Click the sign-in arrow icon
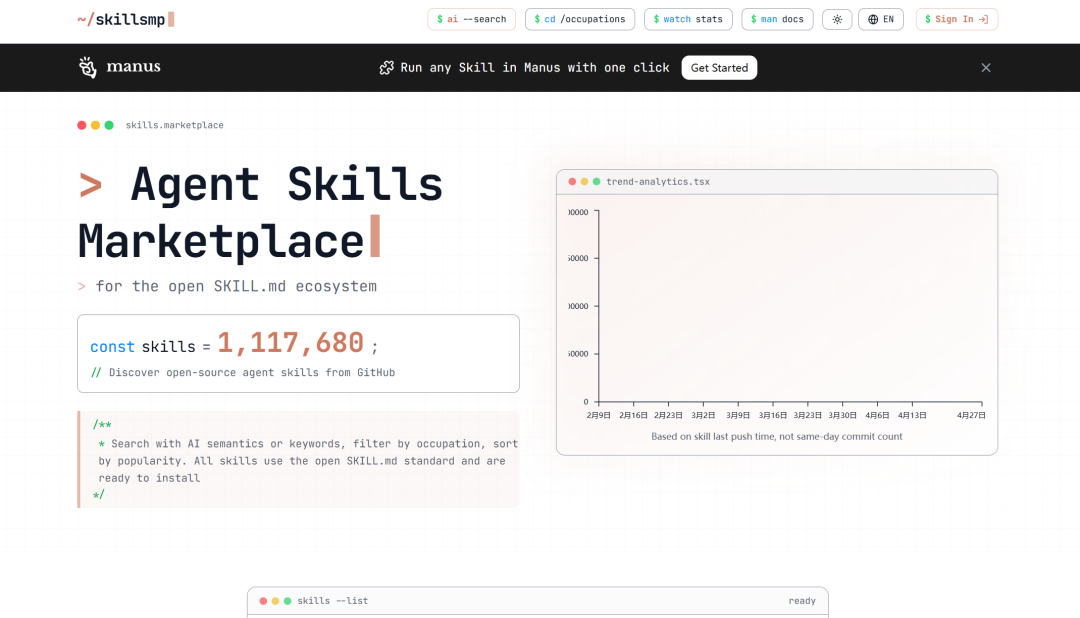Screen dimensions: 1080x618 984,19
